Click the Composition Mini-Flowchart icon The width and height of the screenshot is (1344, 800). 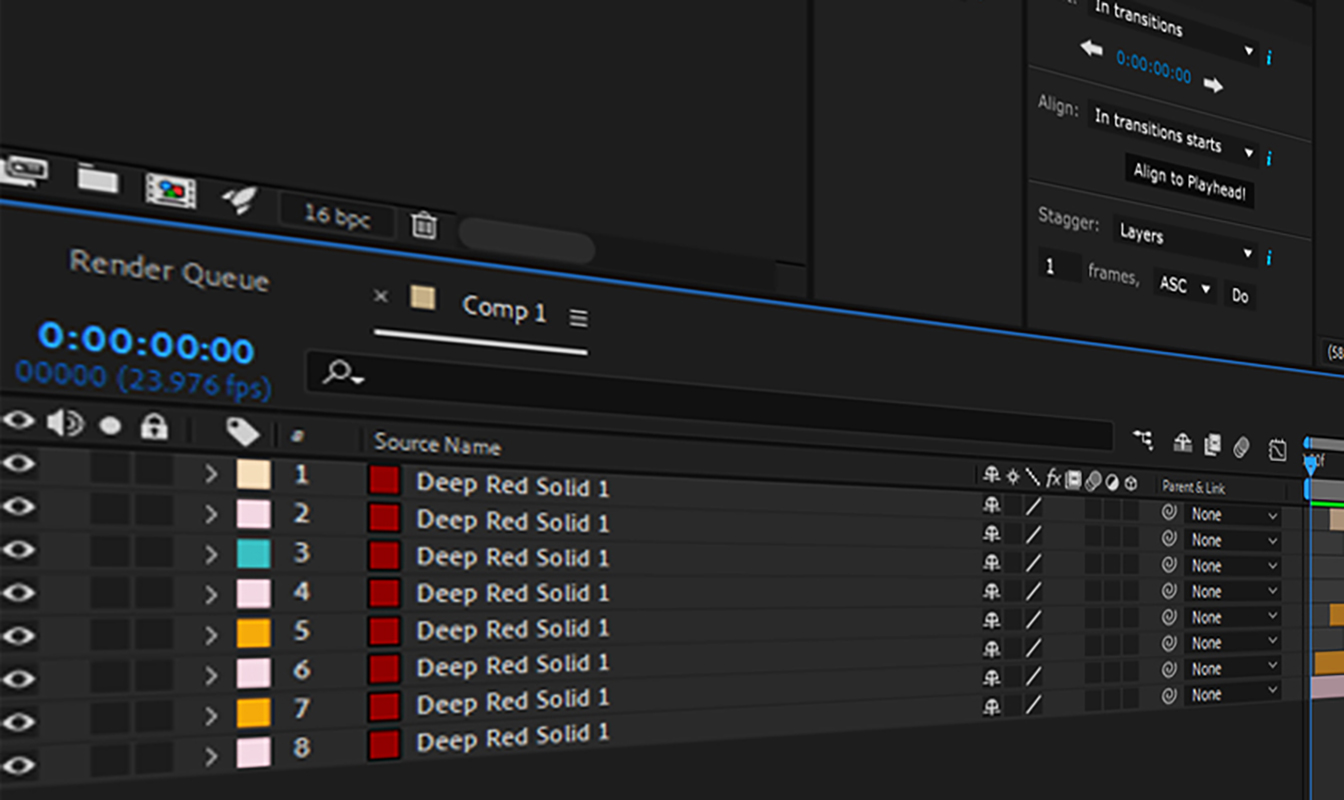pyautogui.click(x=1143, y=438)
